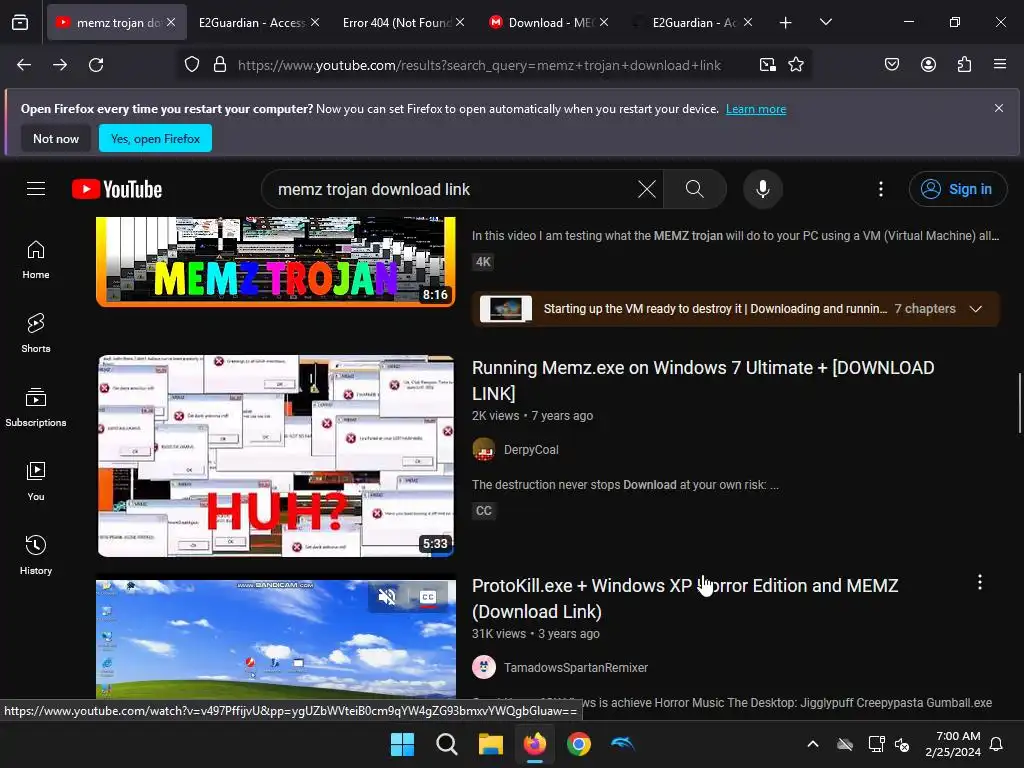Open Windows taskbar search
The width and height of the screenshot is (1024, 768).
tap(447, 744)
